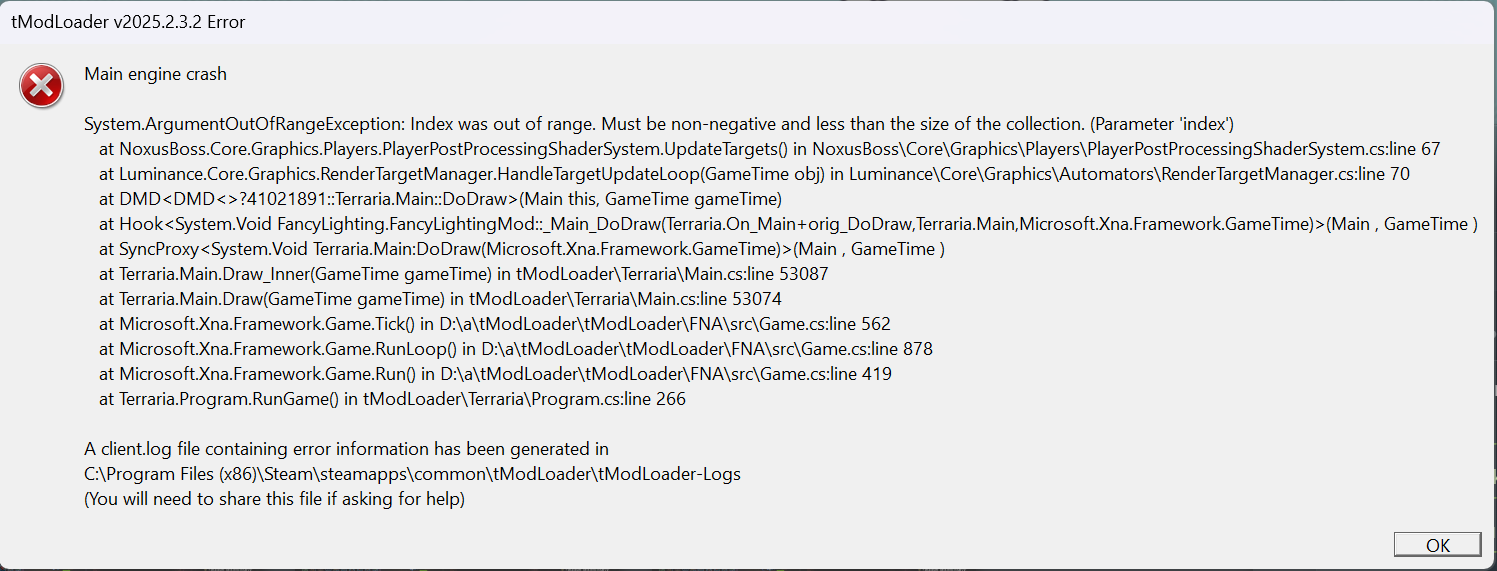The image size is (1497, 571).
Task: Click the 'Main engine crash' heading
Action: [x=155, y=74]
